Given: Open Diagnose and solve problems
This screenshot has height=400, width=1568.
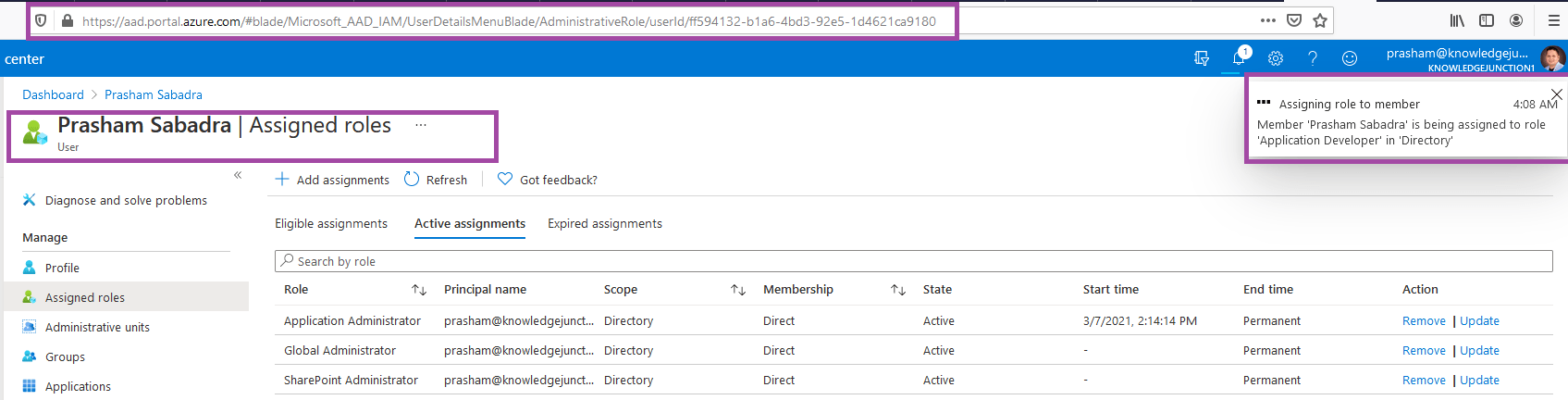Looking at the screenshot, I should coord(126,200).
